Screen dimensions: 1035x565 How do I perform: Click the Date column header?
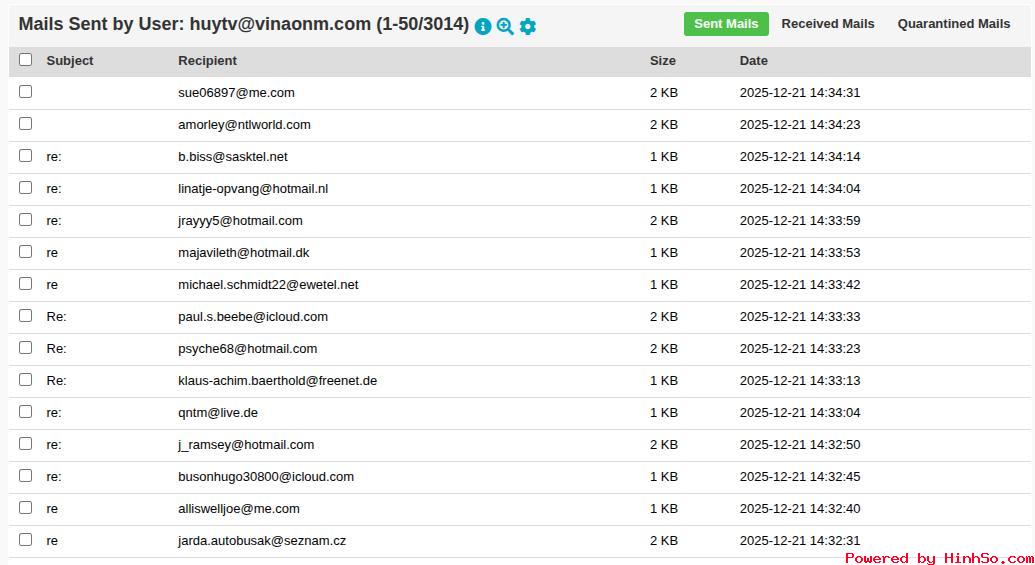click(753, 61)
